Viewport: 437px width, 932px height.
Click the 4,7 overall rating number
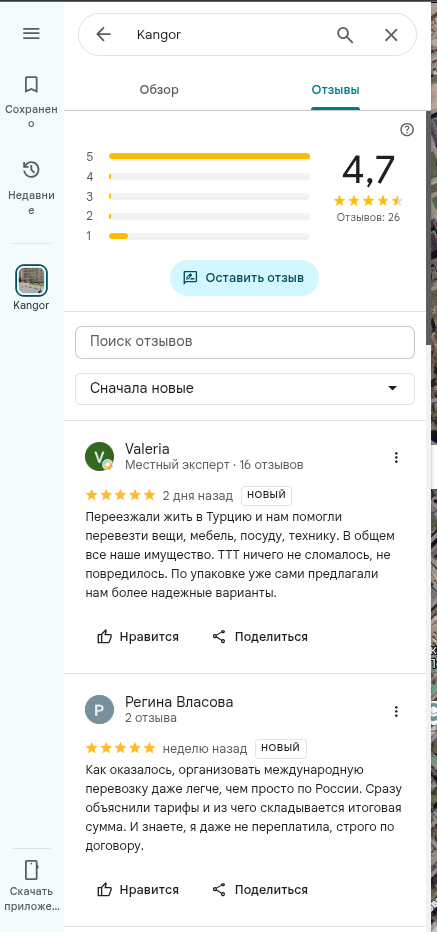368,169
